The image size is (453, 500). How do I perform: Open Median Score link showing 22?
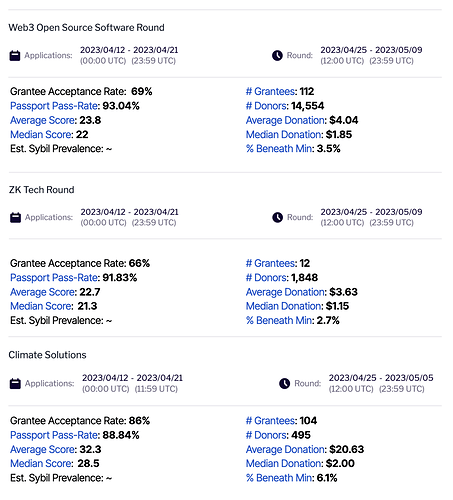pyautogui.click(x=41, y=135)
